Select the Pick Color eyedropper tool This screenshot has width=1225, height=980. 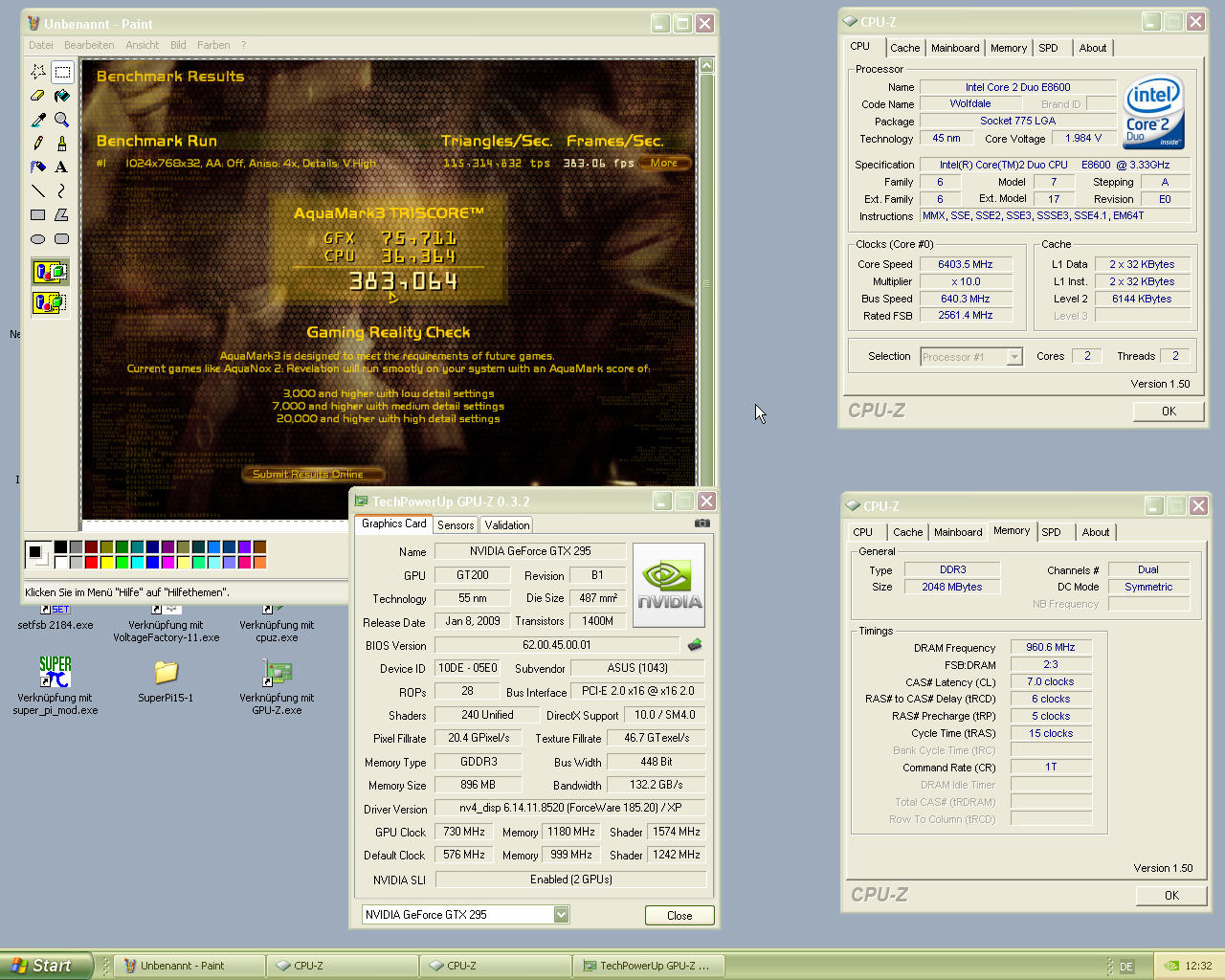[x=38, y=120]
